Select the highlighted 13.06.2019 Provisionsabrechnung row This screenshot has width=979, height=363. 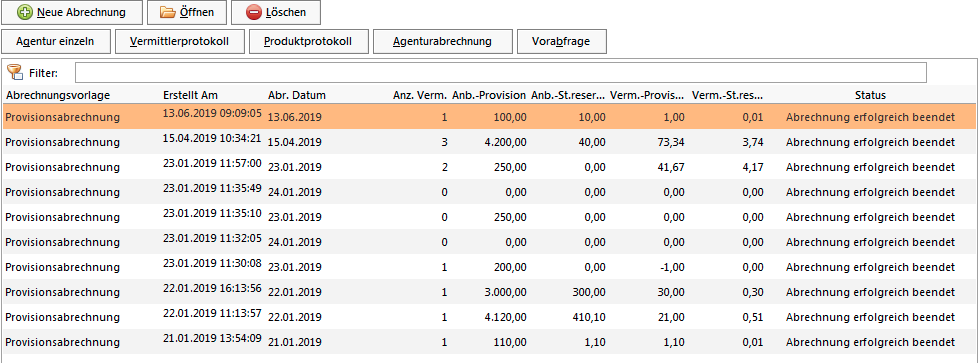pyautogui.click(x=489, y=117)
